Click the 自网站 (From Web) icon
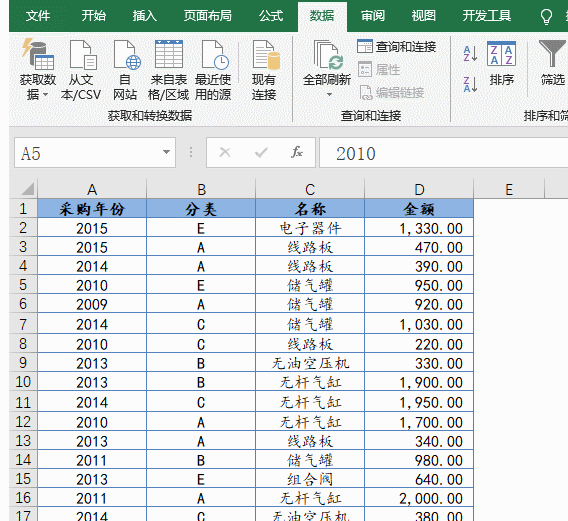The image size is (568, 521). pyautogui.click(x=125, y=70)
